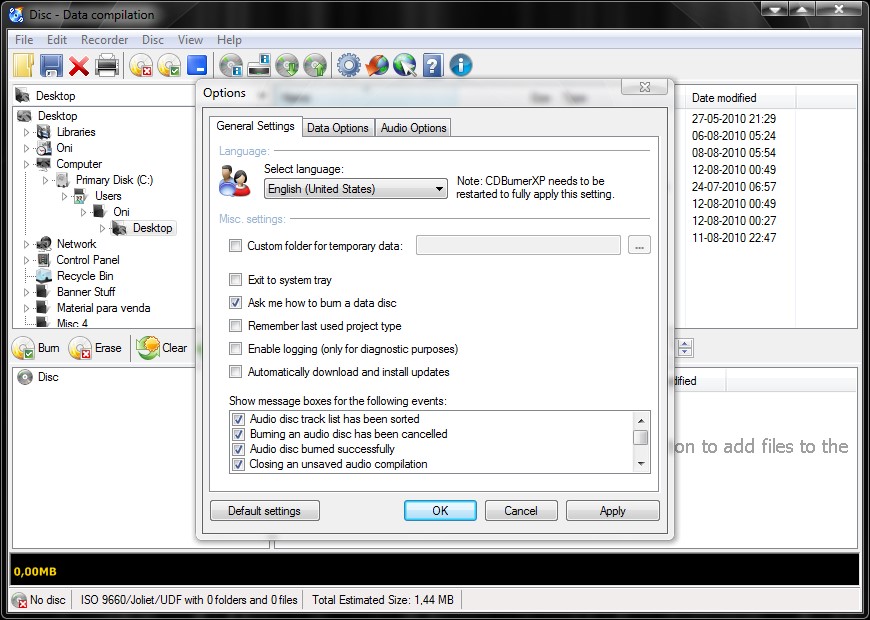Click the question mark help icon
This screenshot has width=870, height=620.
(x=432, y=66)
